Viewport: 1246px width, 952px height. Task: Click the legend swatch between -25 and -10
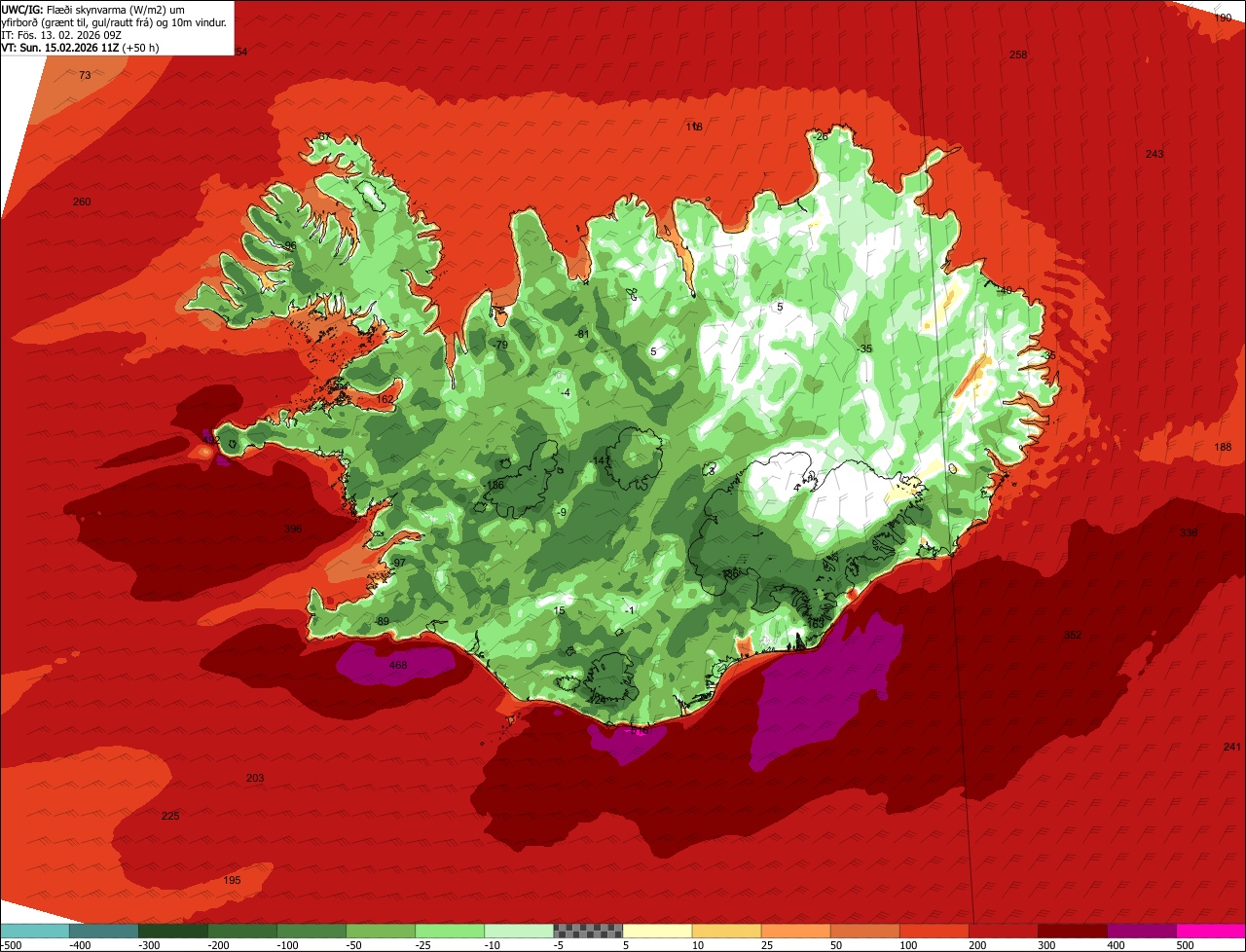click(x=450, y=931)
